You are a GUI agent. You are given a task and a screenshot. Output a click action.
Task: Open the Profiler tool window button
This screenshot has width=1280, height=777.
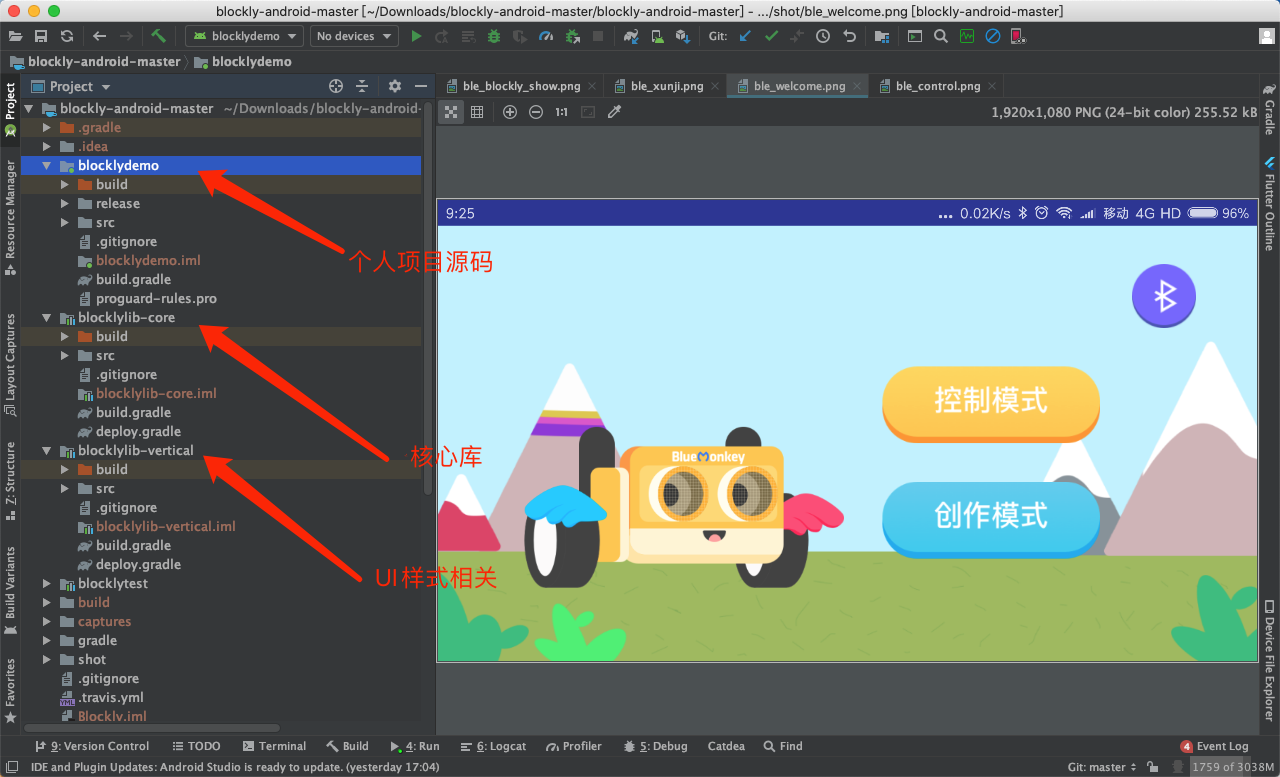574,746
